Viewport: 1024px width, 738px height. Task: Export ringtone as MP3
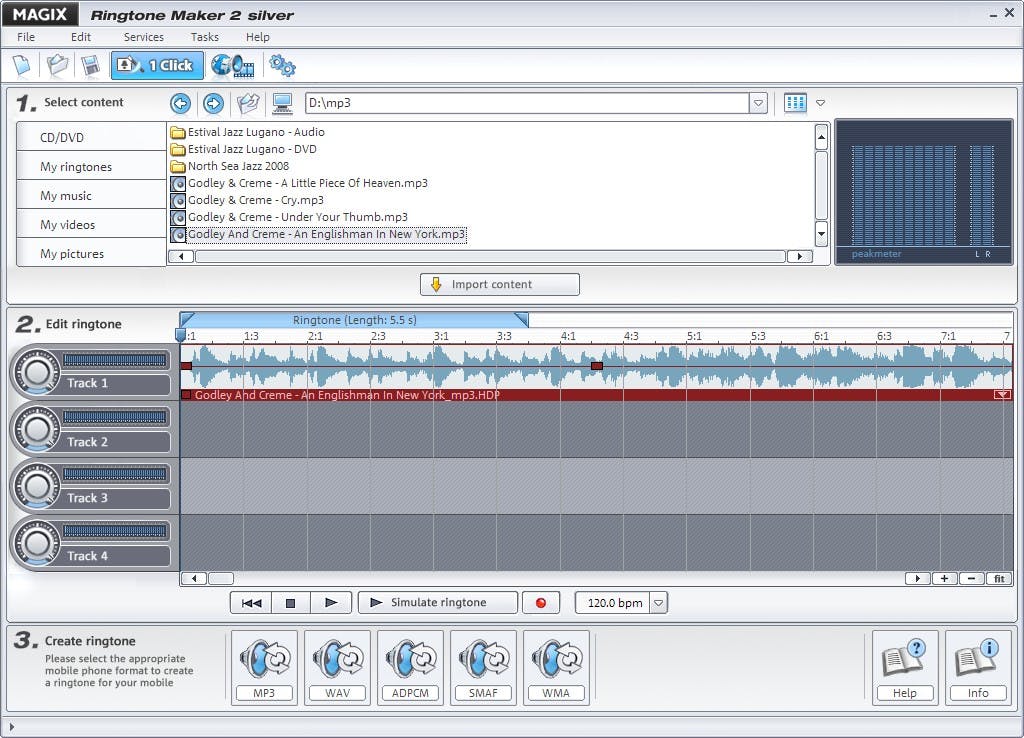(264, 667)
